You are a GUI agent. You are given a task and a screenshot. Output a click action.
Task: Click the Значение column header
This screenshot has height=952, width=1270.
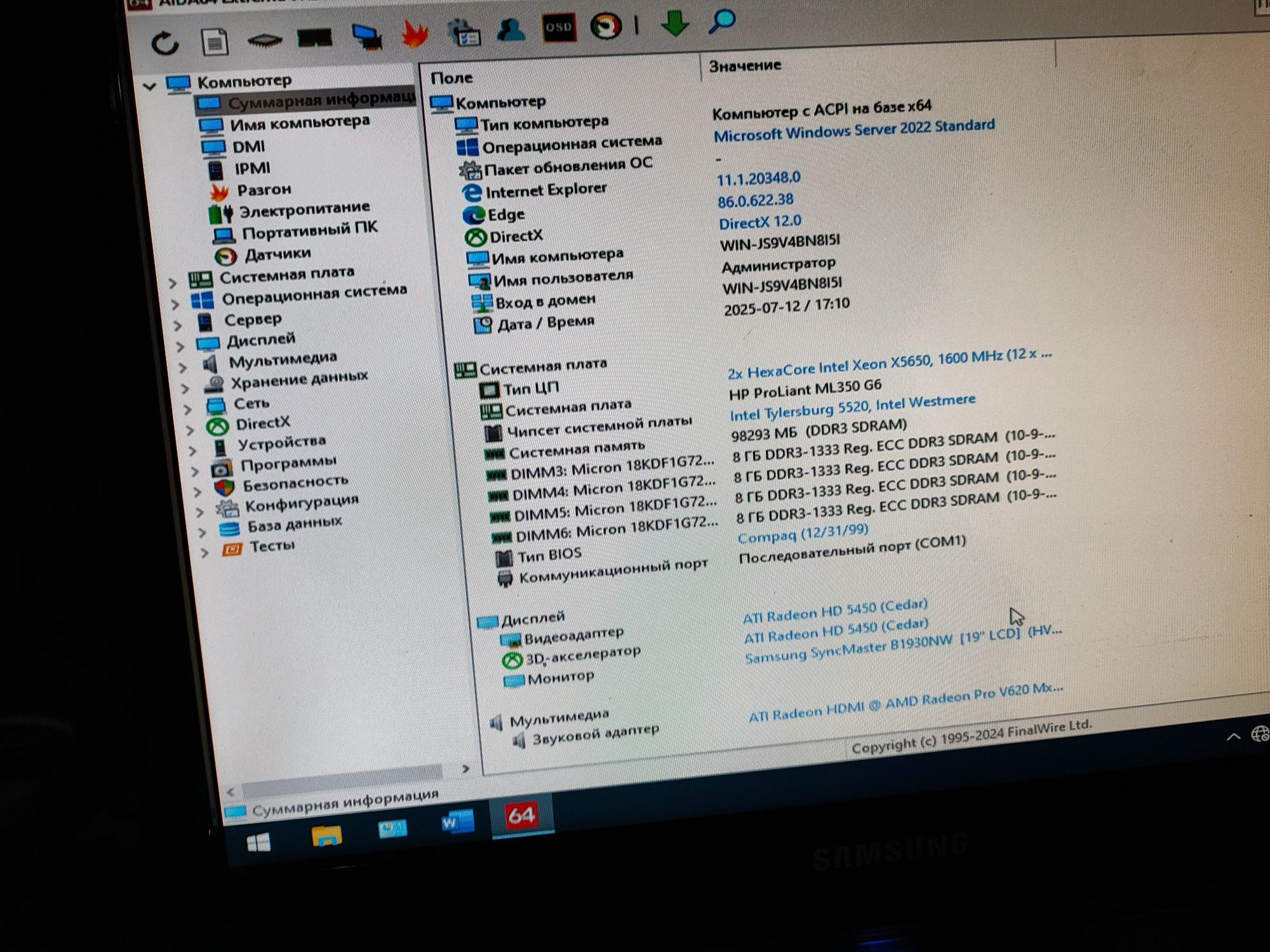click(745, 65)
